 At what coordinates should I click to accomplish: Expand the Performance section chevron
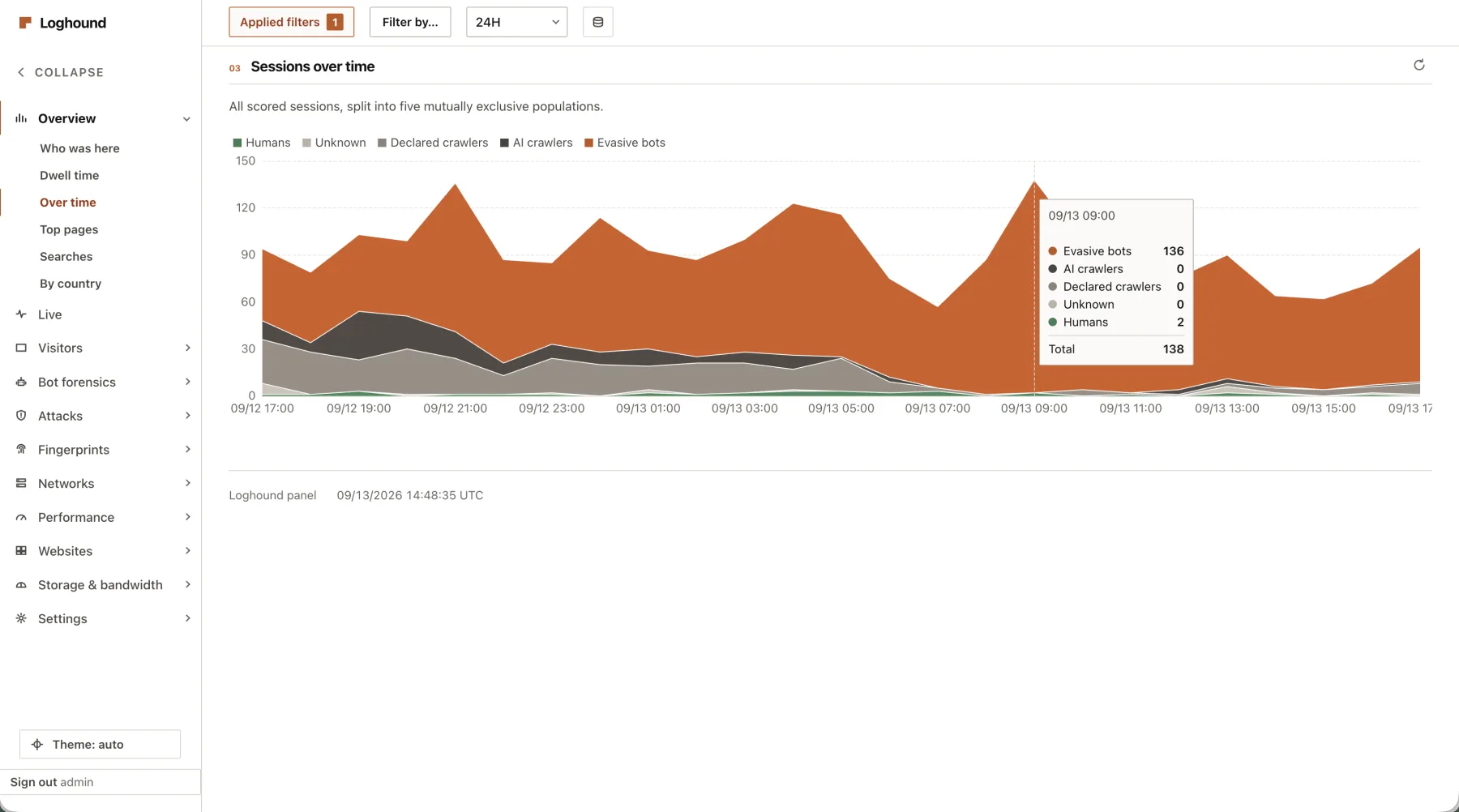[188, 517]
